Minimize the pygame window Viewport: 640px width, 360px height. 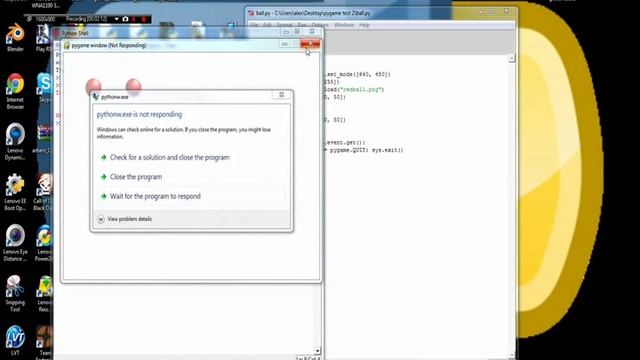tap(285, 44)
